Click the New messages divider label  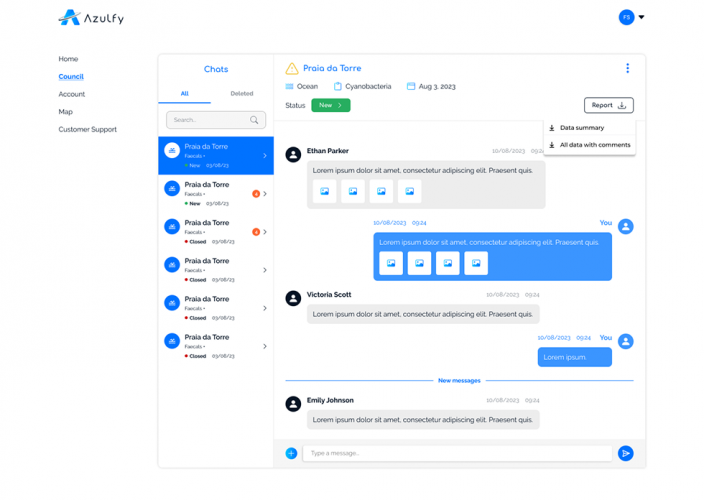tap(459, 381)
